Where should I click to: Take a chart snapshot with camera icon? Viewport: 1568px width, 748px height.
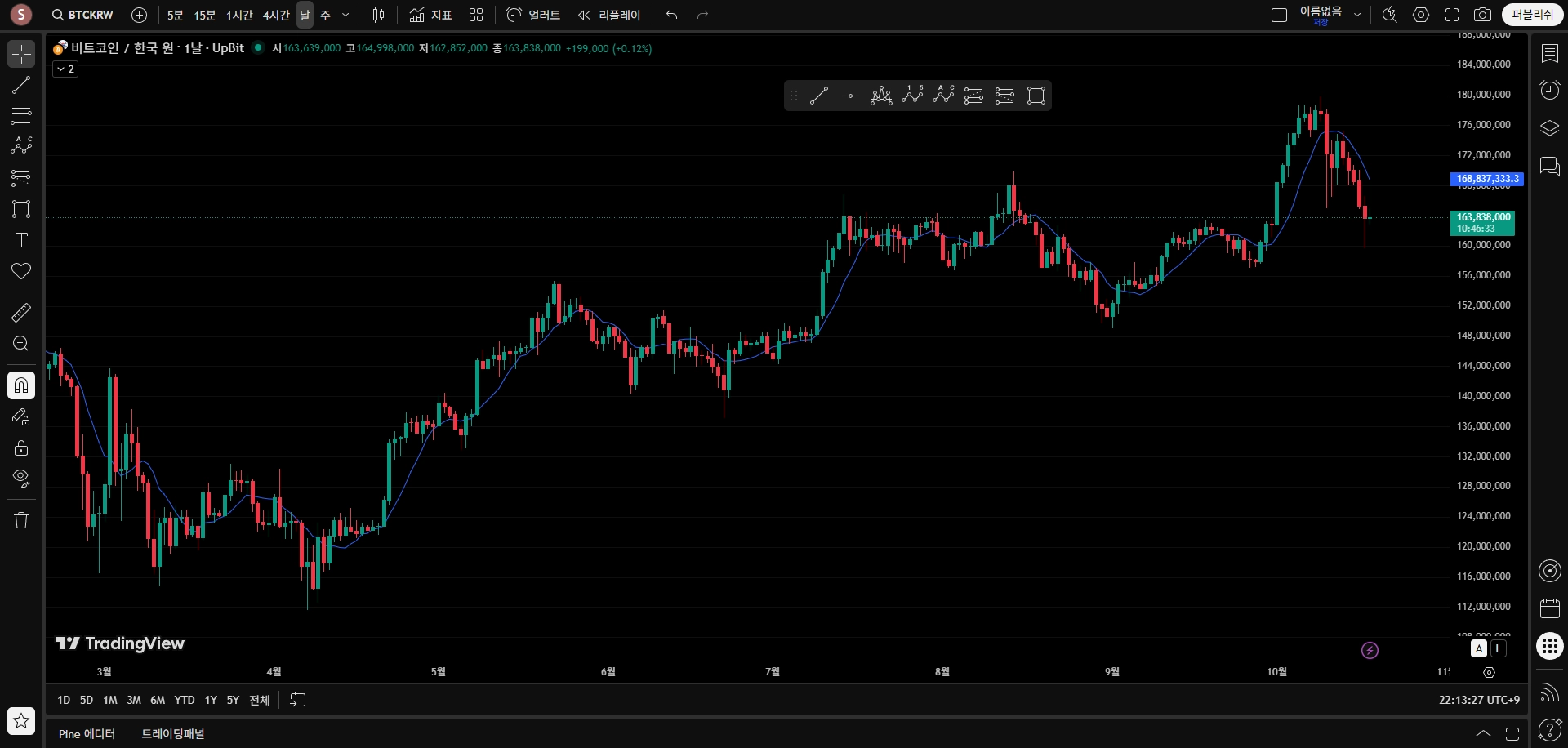(x=1482, y=15)
